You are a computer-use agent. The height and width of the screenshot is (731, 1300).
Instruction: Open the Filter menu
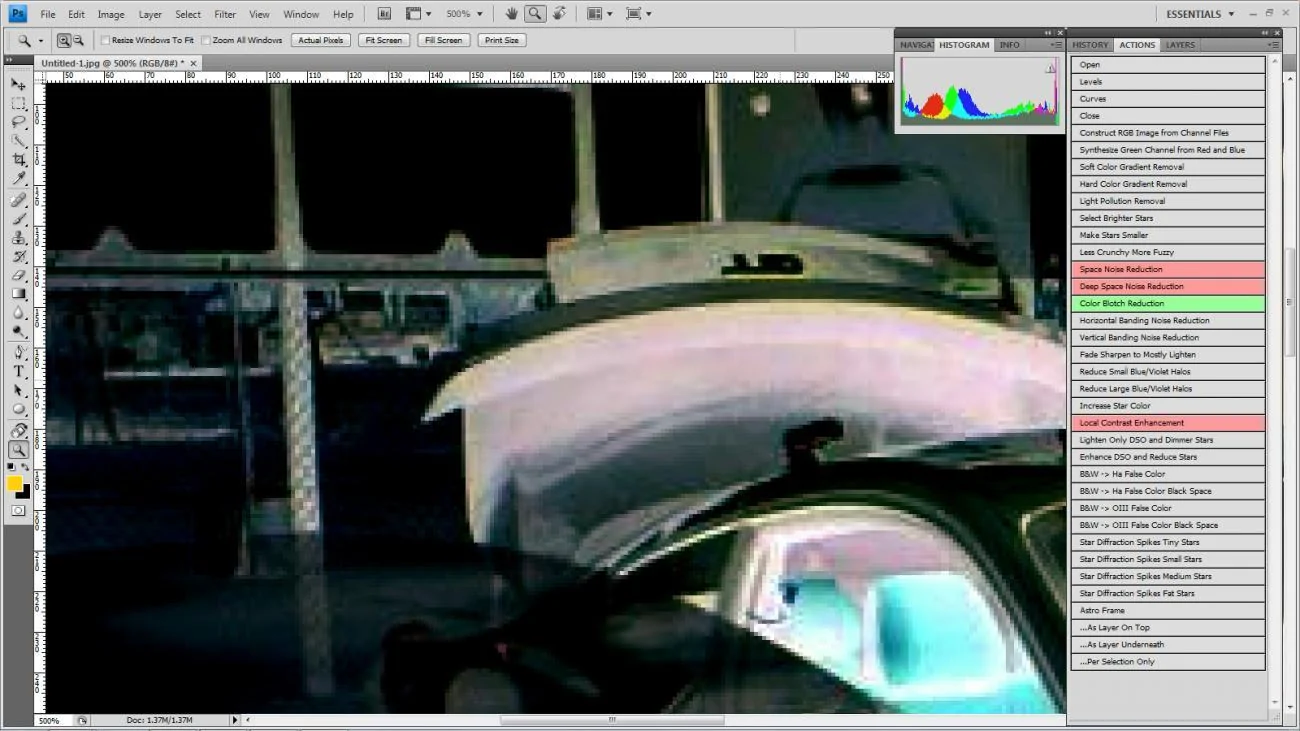click(x=225, y=15)
